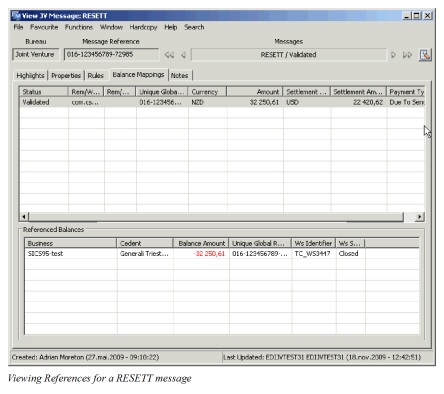This screenshot has width=444, height=394.
Task: Sort by Rem/W... column header
Action: point(86,92)
